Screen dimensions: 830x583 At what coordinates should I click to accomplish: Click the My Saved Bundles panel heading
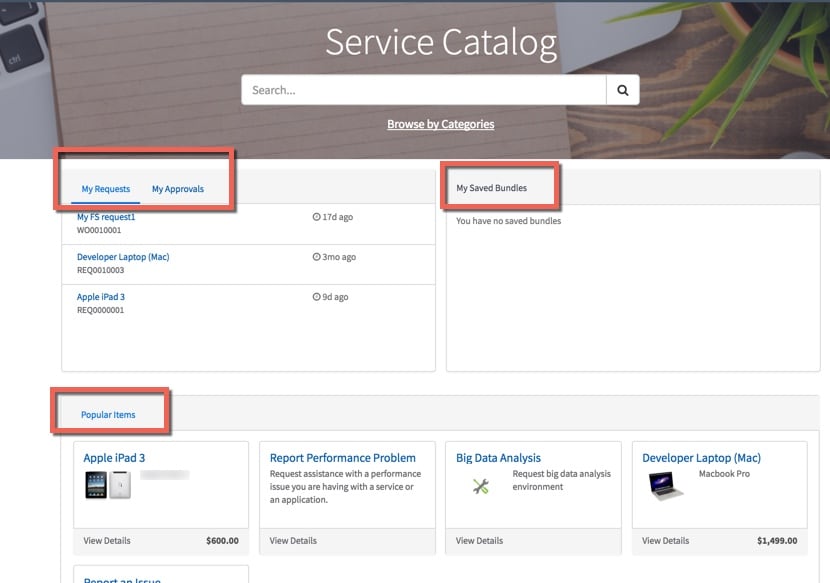[x=490, y=185]
